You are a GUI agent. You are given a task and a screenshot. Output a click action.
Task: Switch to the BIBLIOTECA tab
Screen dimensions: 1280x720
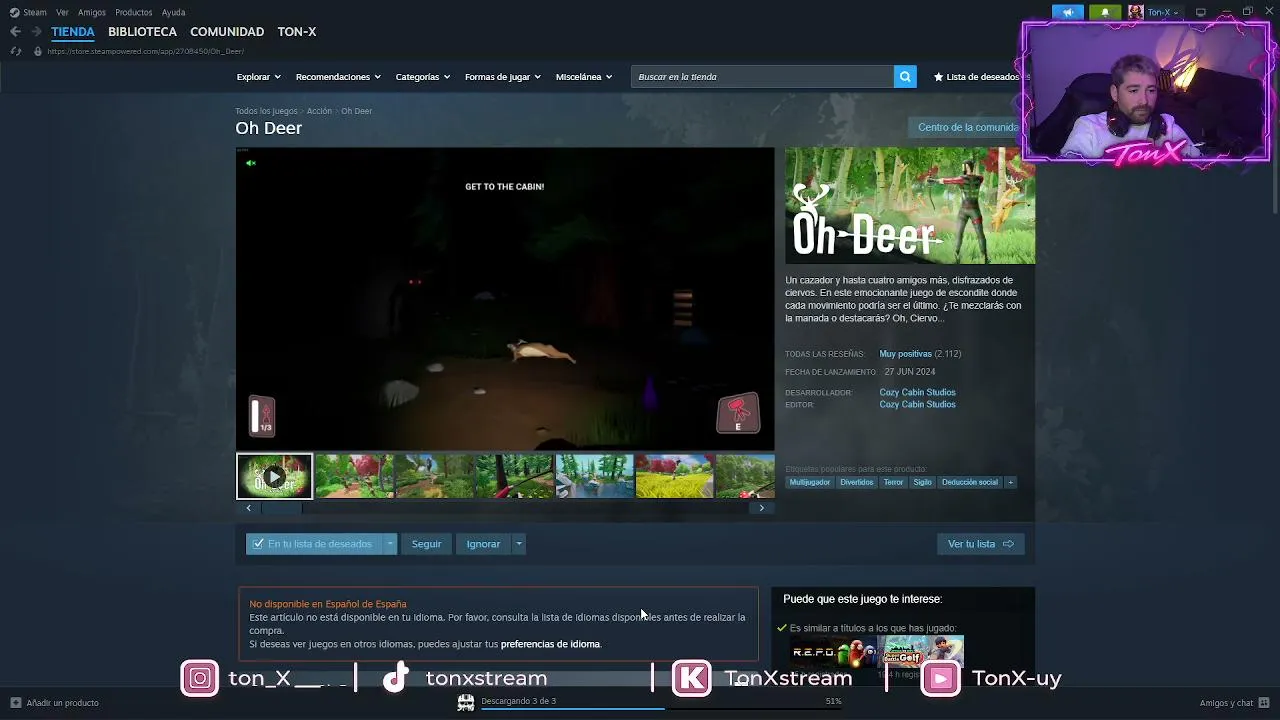coord(142,32)
